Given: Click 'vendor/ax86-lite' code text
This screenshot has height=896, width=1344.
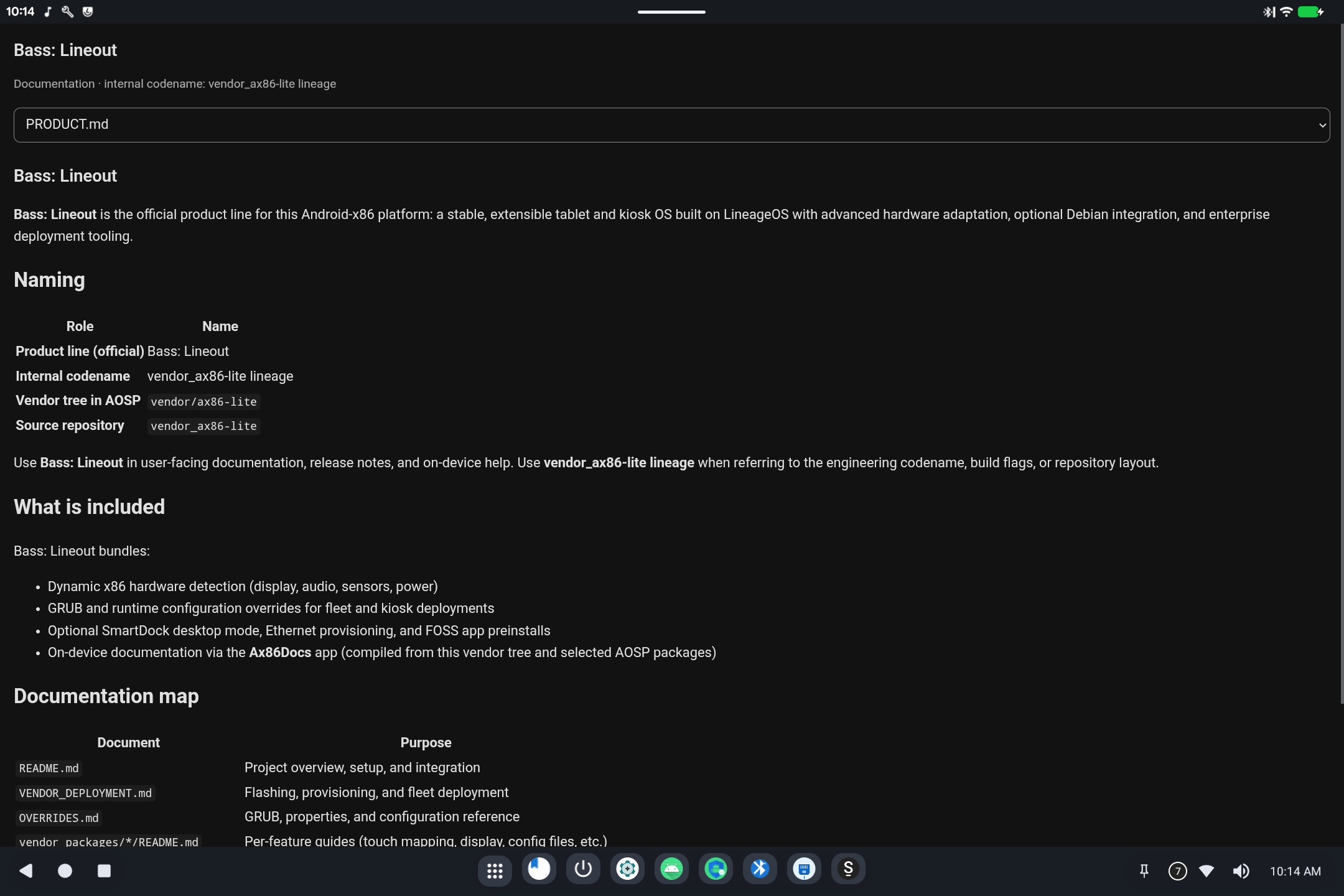Looking at the screenshot, I should click(x=203, y=402).
